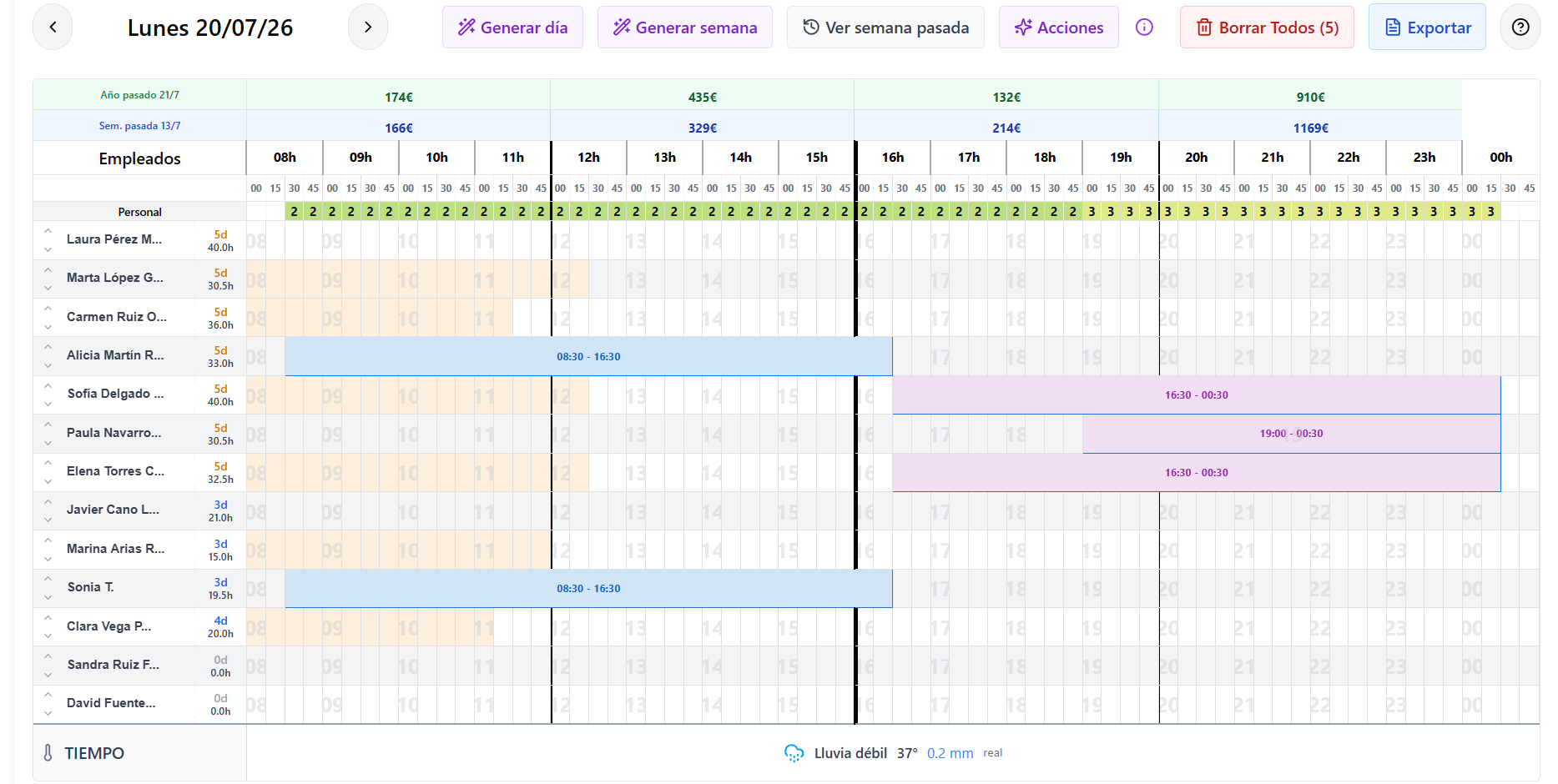Click the Exportar button
The width and height of the screenshot is (1558, 784).
coord(1427,28)
